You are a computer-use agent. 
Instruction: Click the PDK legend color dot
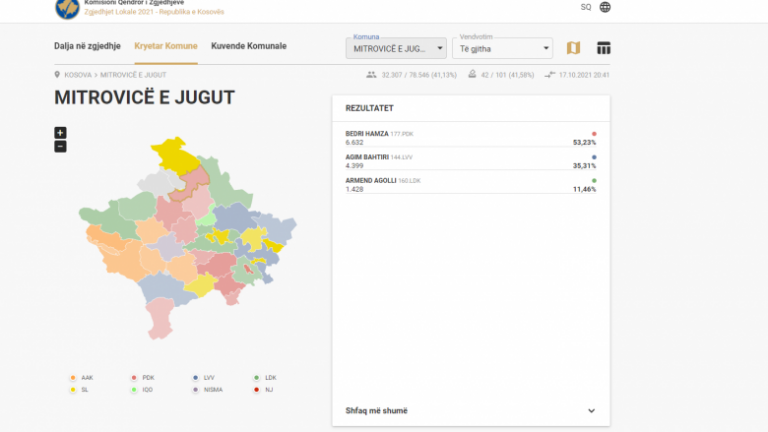tap(134, 378)
